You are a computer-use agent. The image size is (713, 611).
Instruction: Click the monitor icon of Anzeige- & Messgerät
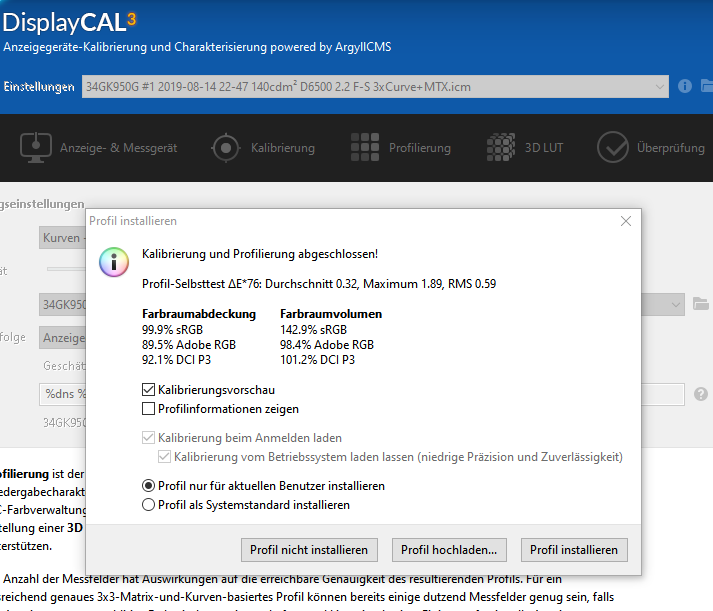[35, 147]
